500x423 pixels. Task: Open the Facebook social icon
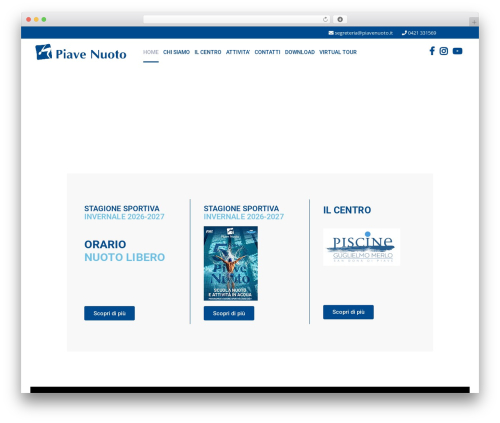coord(432,51)
